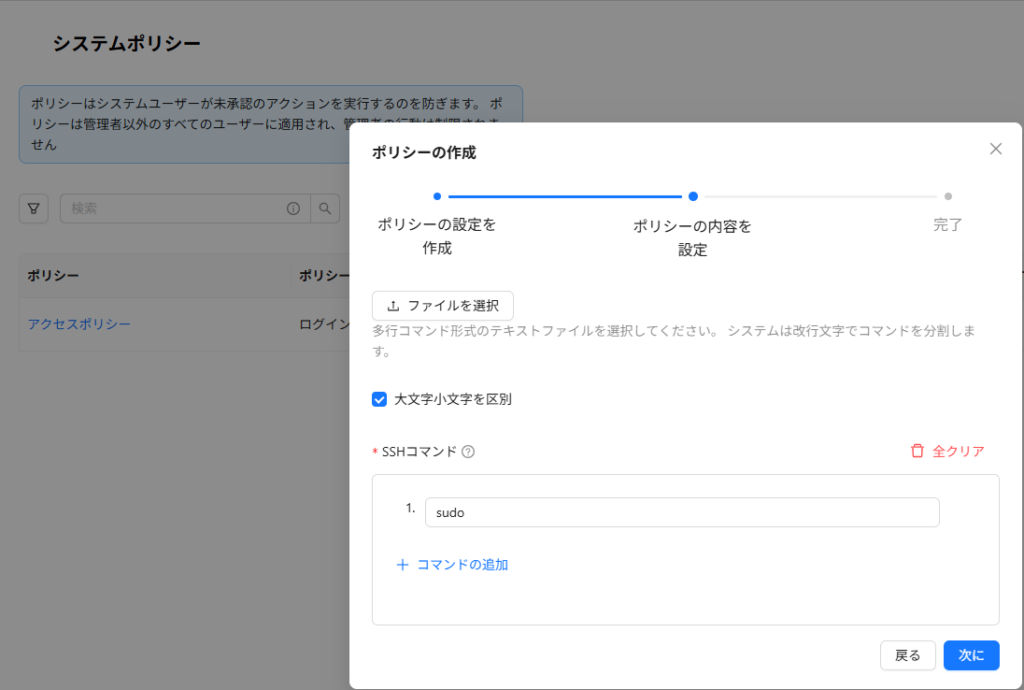This screenshot has width=1024, height=690.
Task: Add a command with コマンドの追加
Action: click(452, 564)
